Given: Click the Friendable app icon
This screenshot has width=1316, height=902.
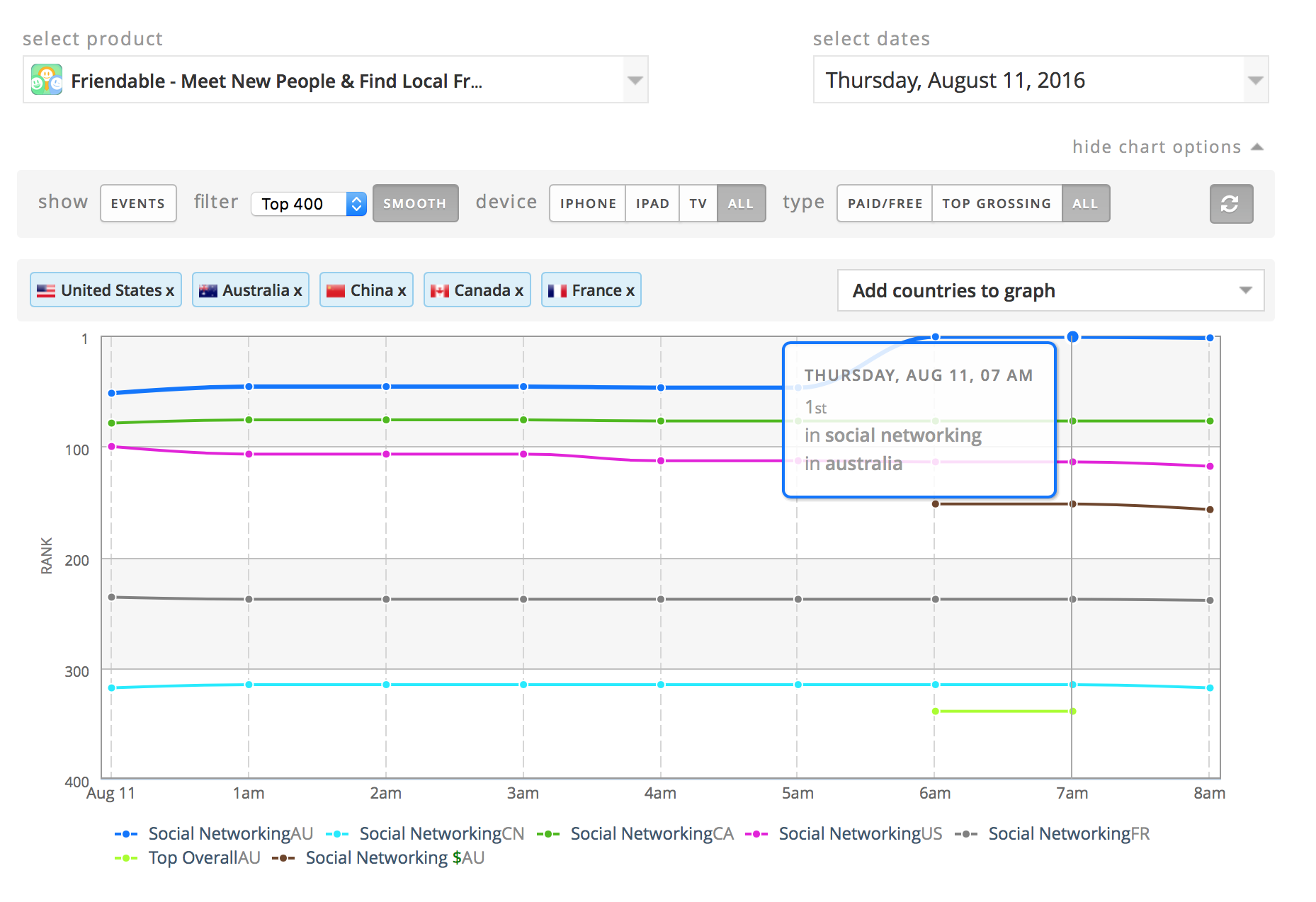Looking at the screenshot, I should coord(47,81).
